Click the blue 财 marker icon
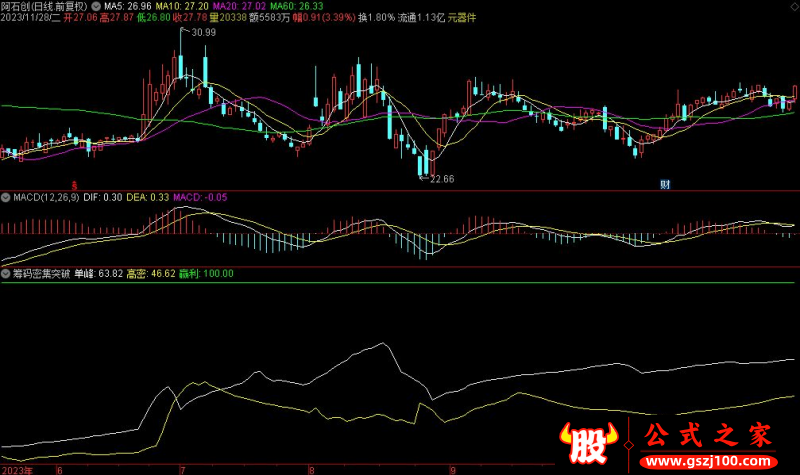The width and height of the screenshot is (800, 475). 664,185
